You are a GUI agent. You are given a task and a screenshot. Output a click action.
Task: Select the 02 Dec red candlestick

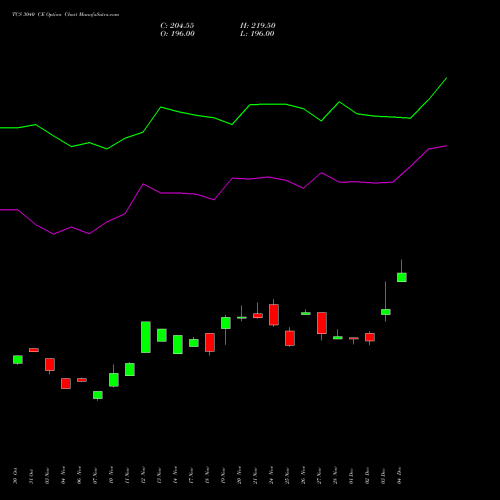[370, 337]
